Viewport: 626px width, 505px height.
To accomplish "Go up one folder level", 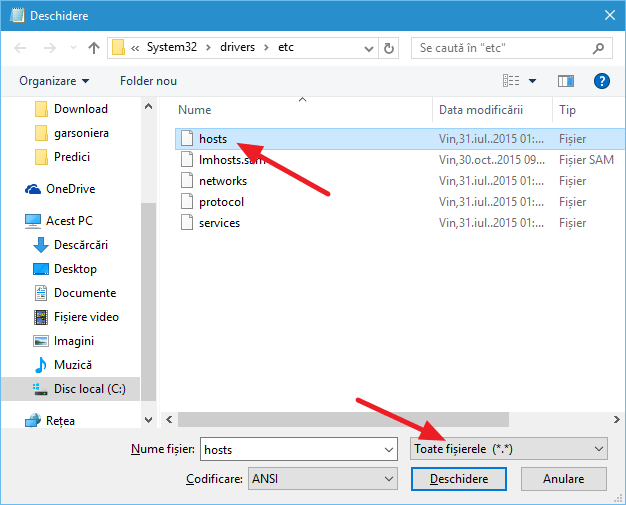I will (x=94, y=48).
